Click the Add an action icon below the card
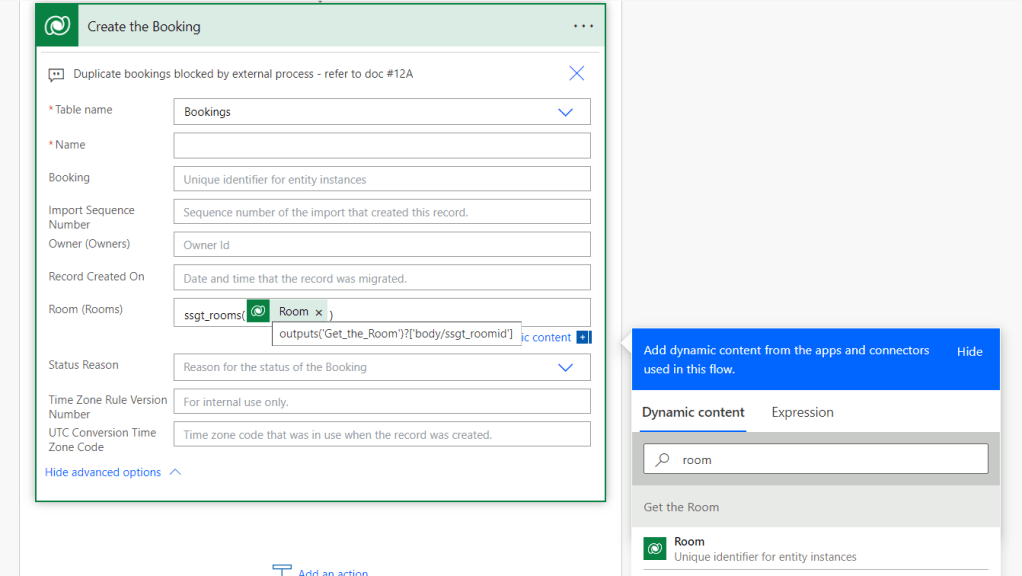 [282, 571]
